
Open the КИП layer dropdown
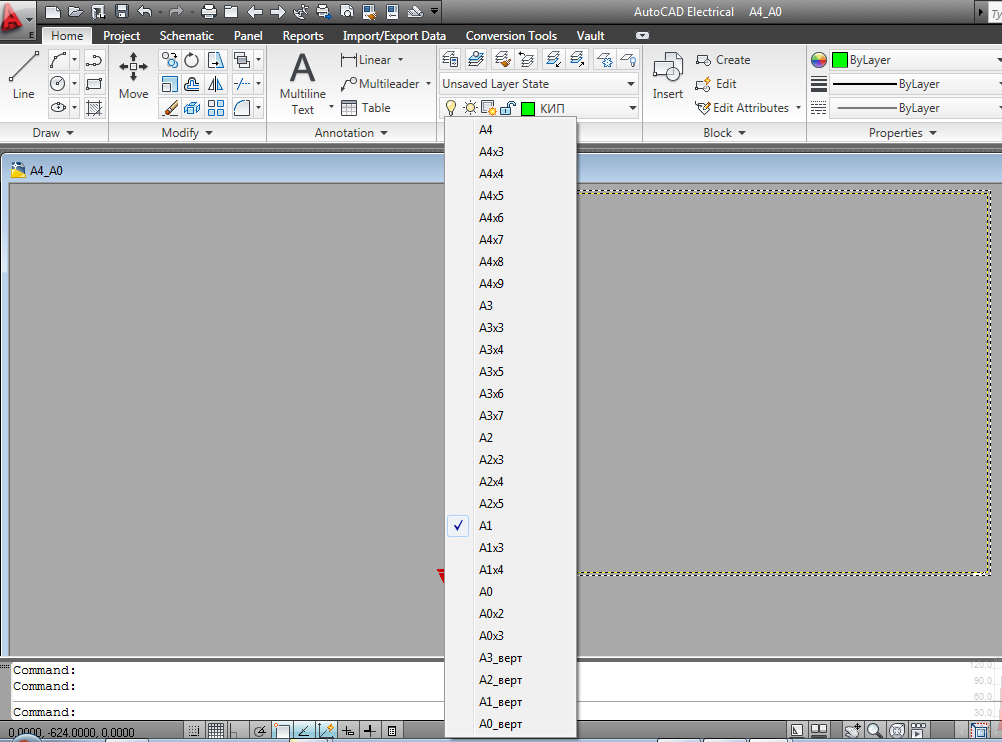tap(539, 108)
